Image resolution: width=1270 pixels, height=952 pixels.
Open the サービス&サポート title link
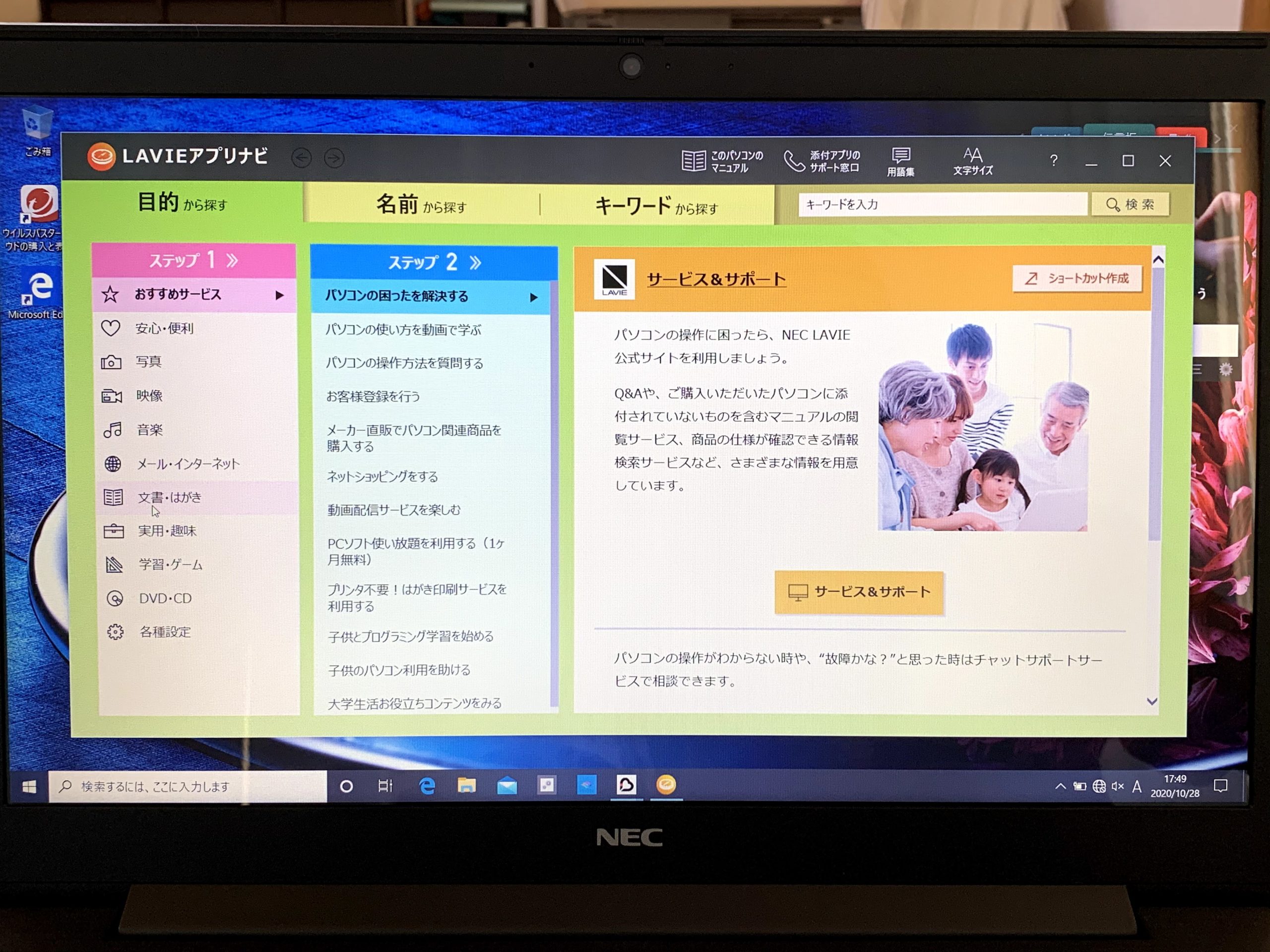coord(716,280)
